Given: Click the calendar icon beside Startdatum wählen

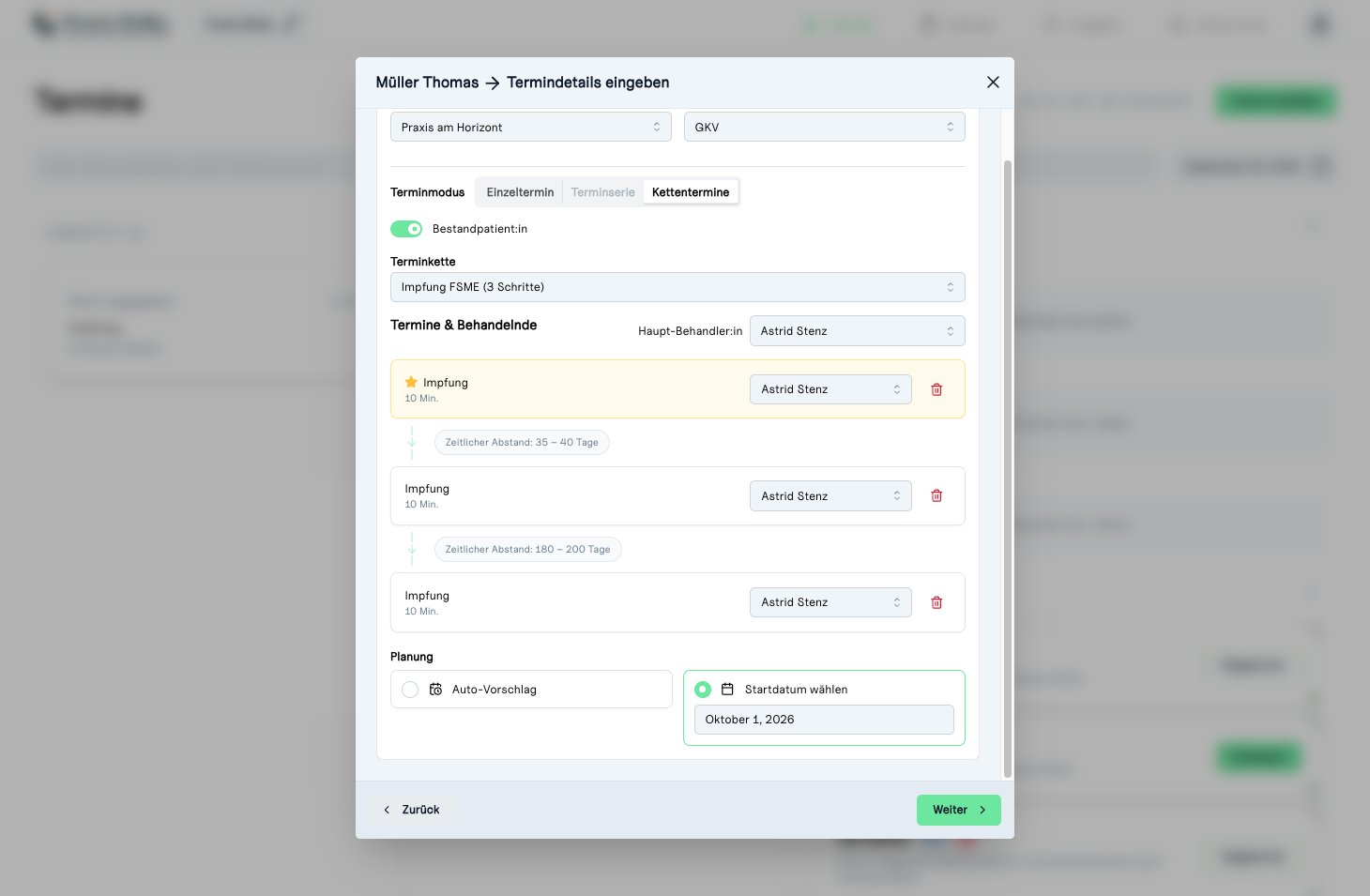Looking at the screenshot, I should pyautogui.click(x=727, y=689).
